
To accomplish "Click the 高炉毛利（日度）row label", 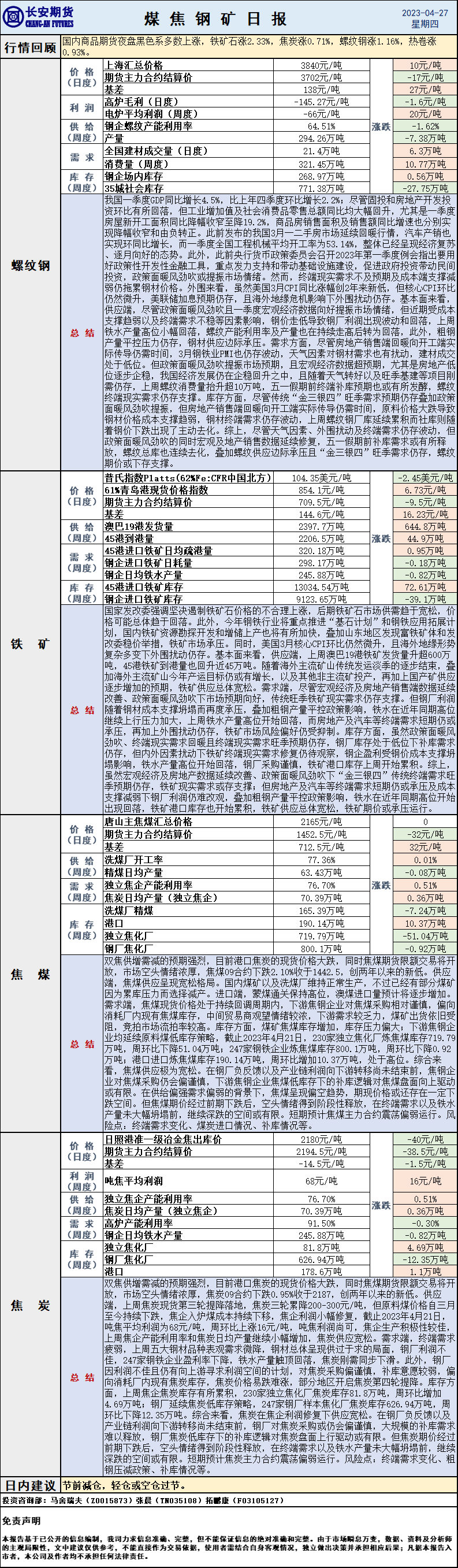I will [x=142, y=102].
